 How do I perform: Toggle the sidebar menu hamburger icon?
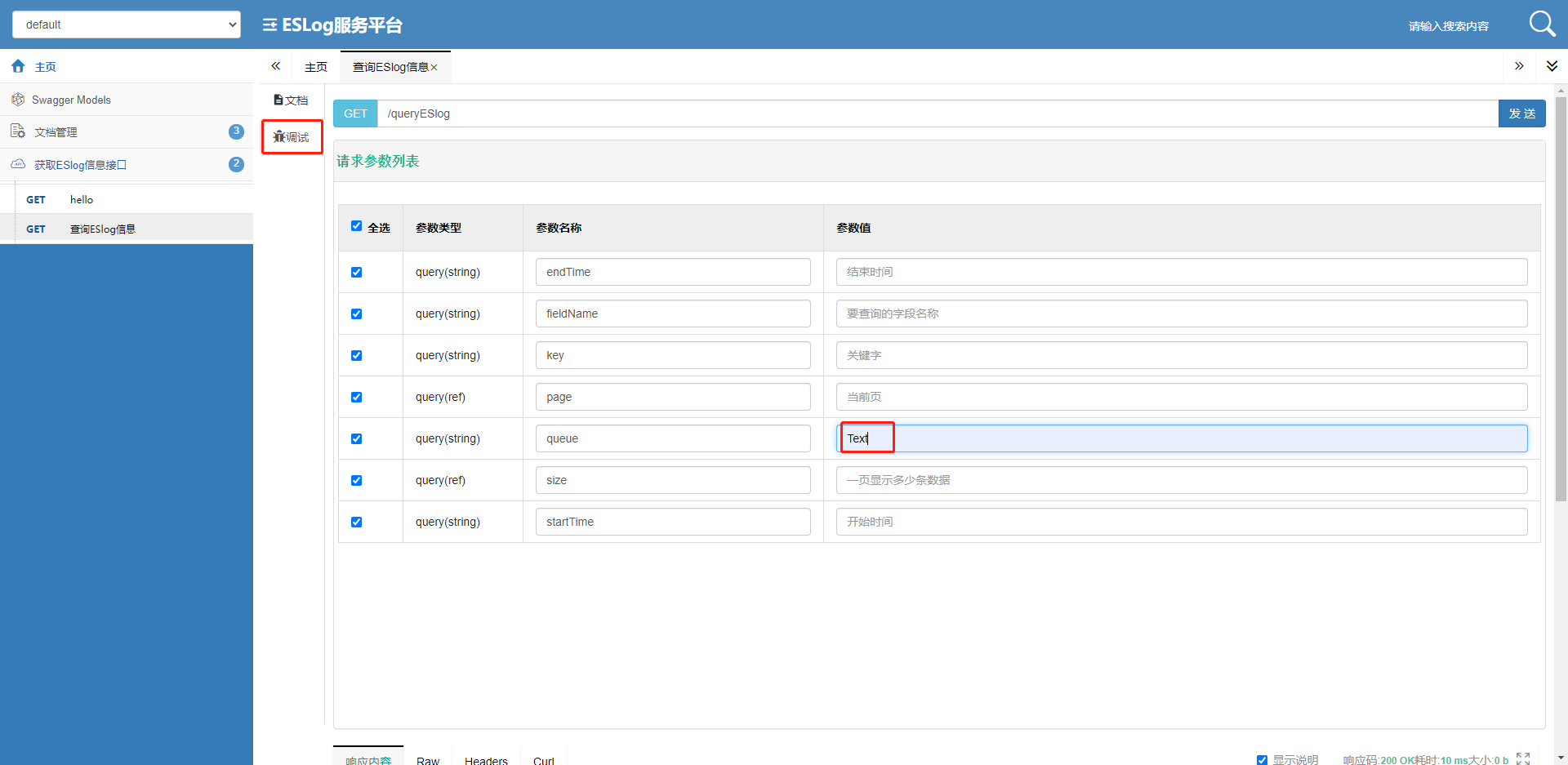coord(269,25)
